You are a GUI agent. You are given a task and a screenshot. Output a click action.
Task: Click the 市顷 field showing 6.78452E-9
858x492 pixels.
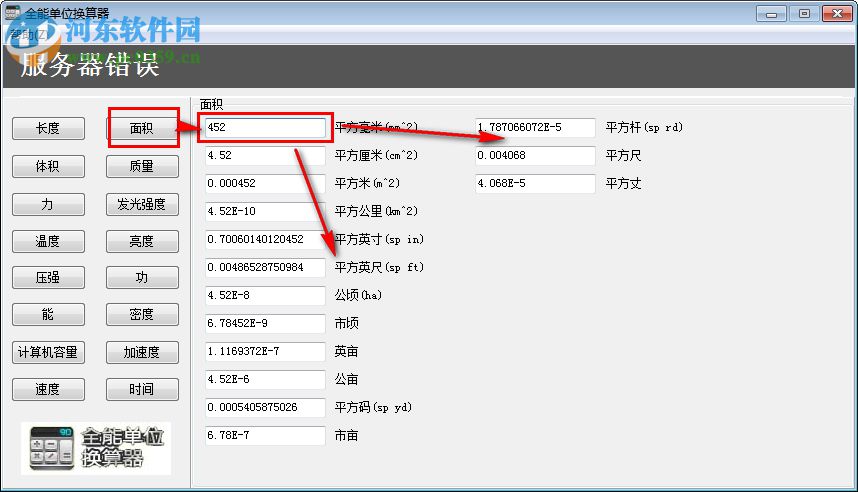[x=265, y=323]
